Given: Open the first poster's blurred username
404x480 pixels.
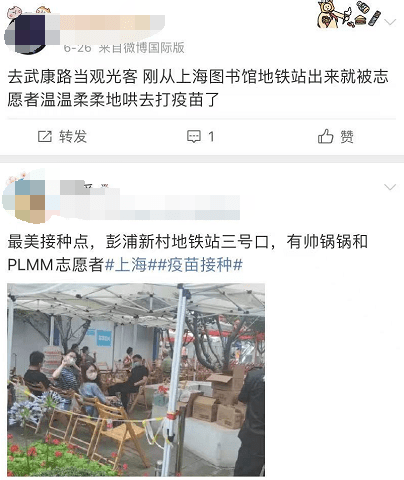Looking at the screenshot, I should pyautogui.click(x=112, y=25).
